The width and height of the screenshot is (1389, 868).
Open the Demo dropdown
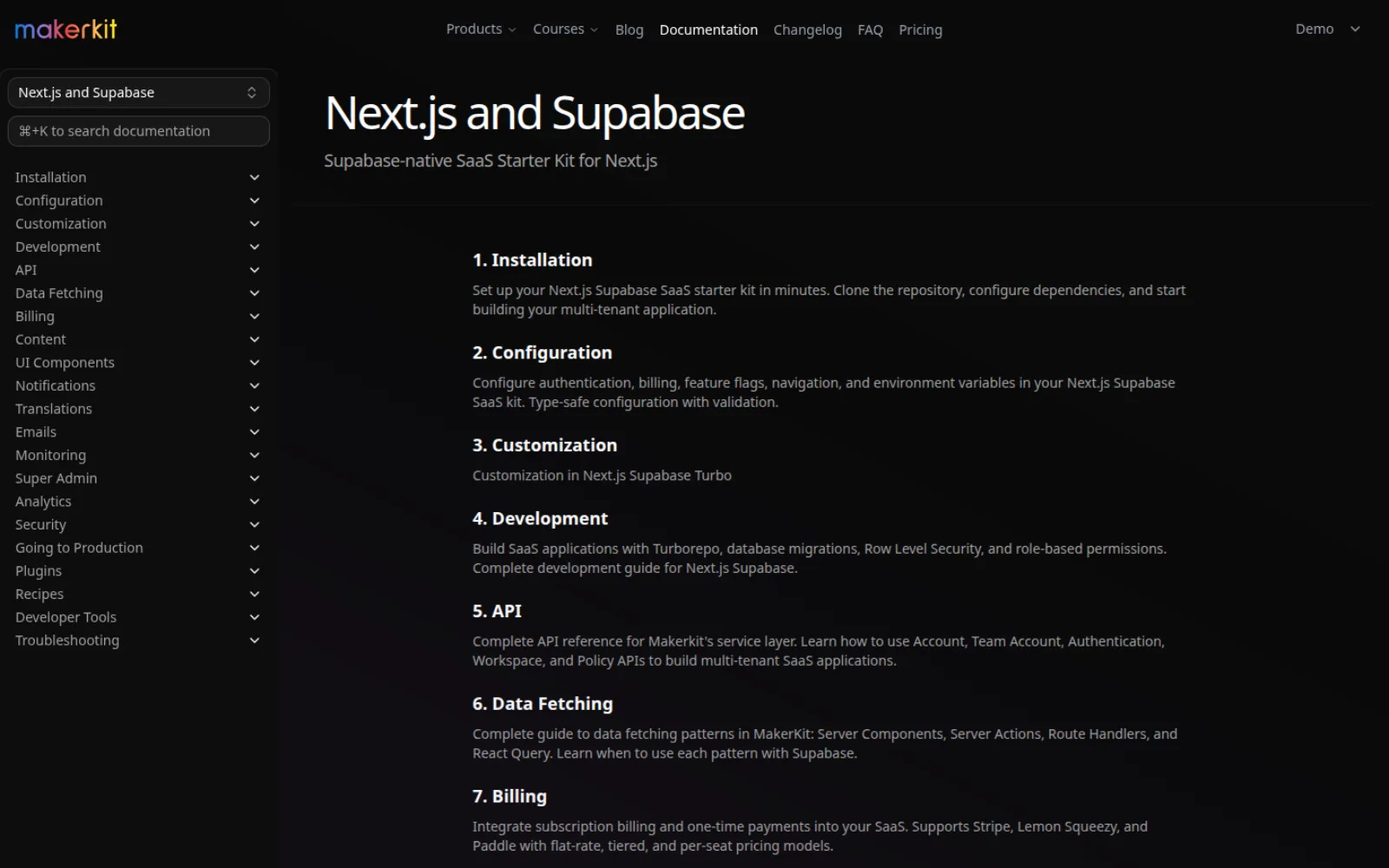tap(1327, 30)
